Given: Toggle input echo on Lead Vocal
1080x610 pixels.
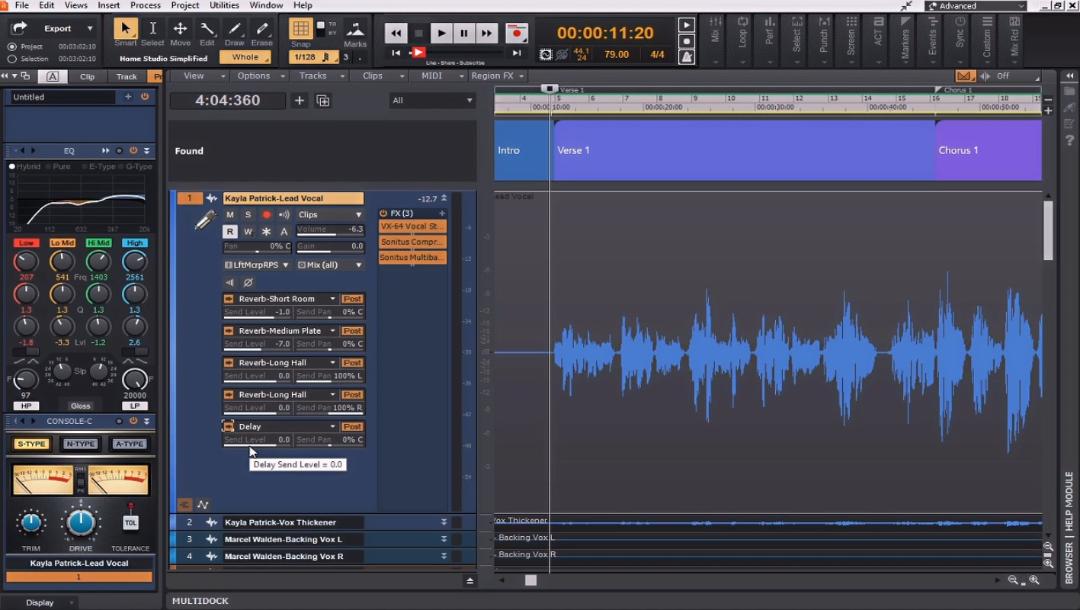Looking at the screenshot, I should click(x=283, y=214).
